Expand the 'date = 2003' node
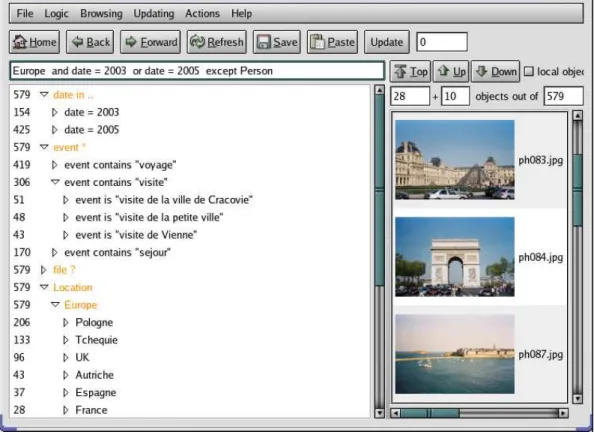Image resolution: width=594 pixels, height=435 pixels. point(55,112)
